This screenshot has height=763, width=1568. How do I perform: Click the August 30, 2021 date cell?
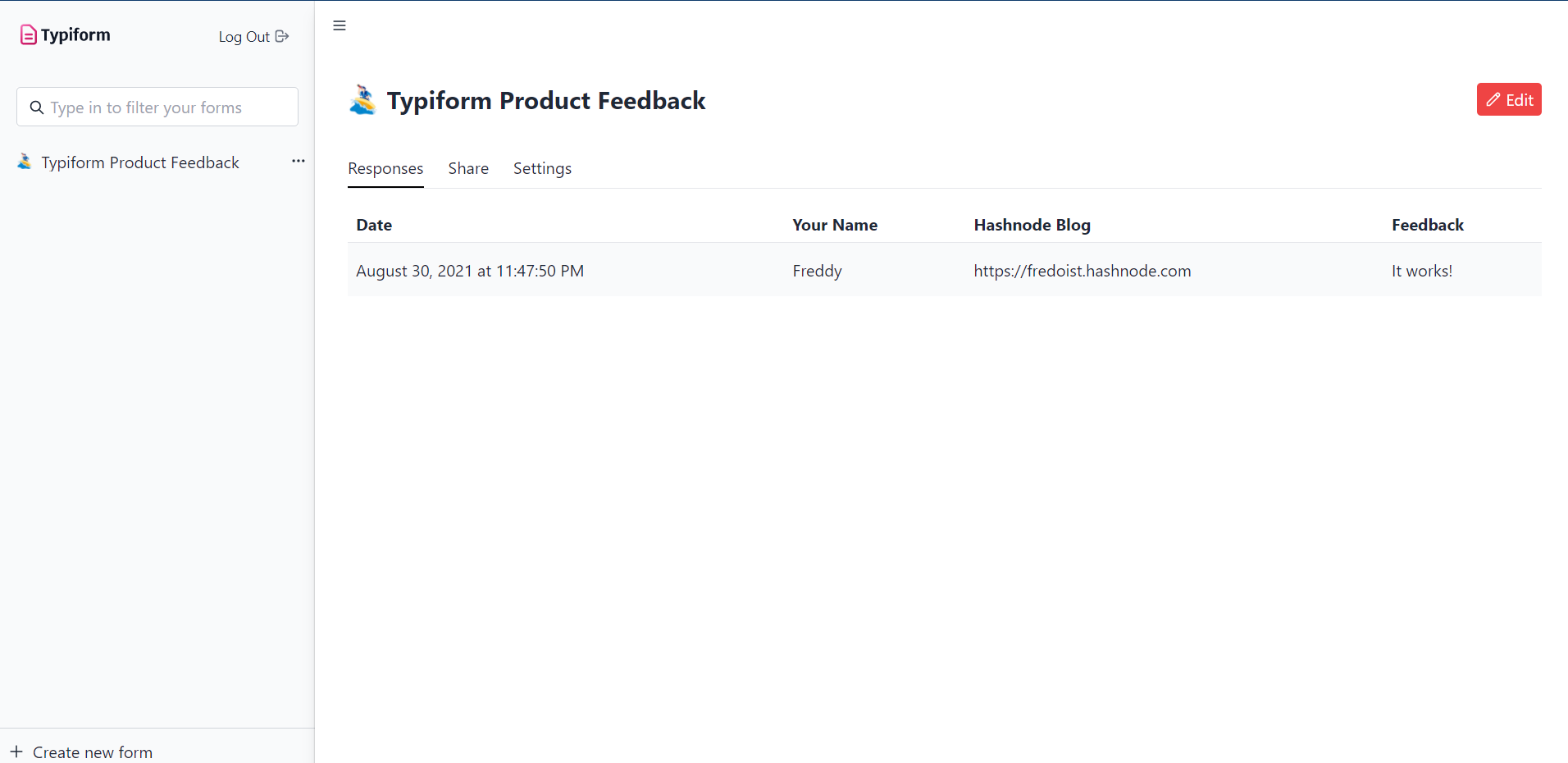click(470, 271)
